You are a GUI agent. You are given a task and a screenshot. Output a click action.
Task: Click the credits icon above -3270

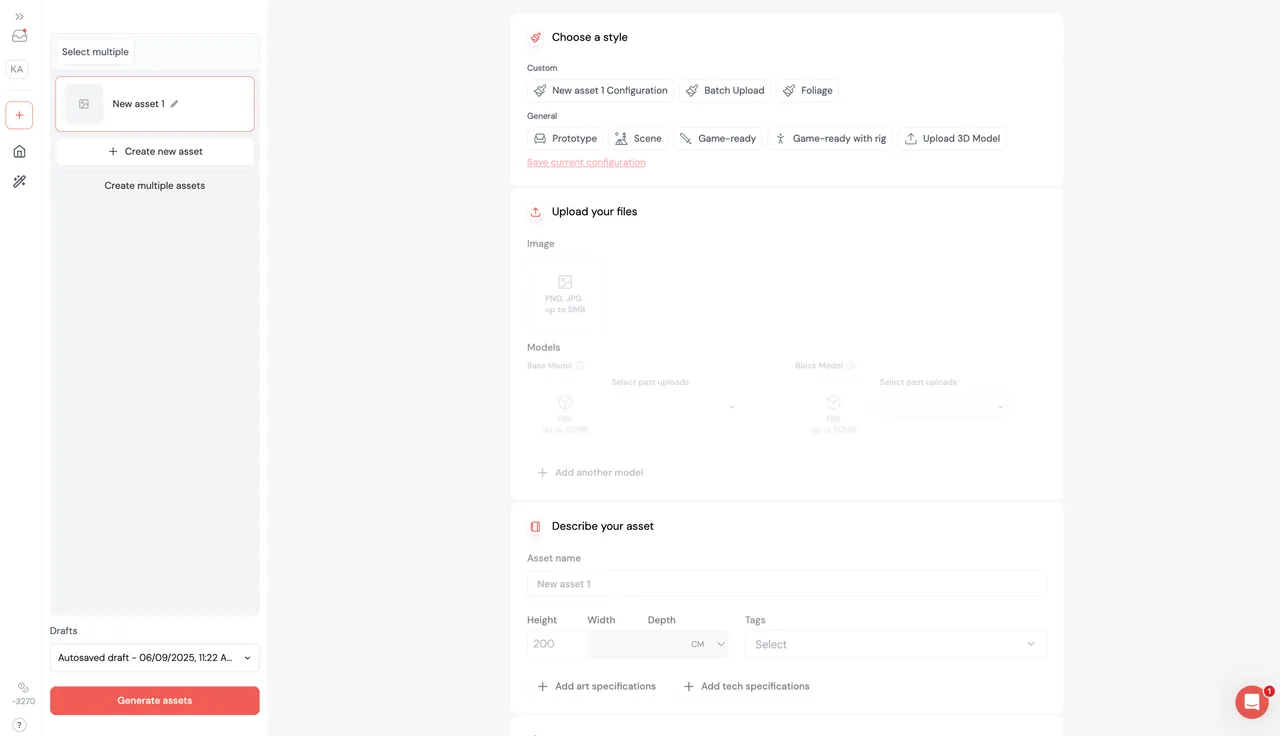pos(23,687)
